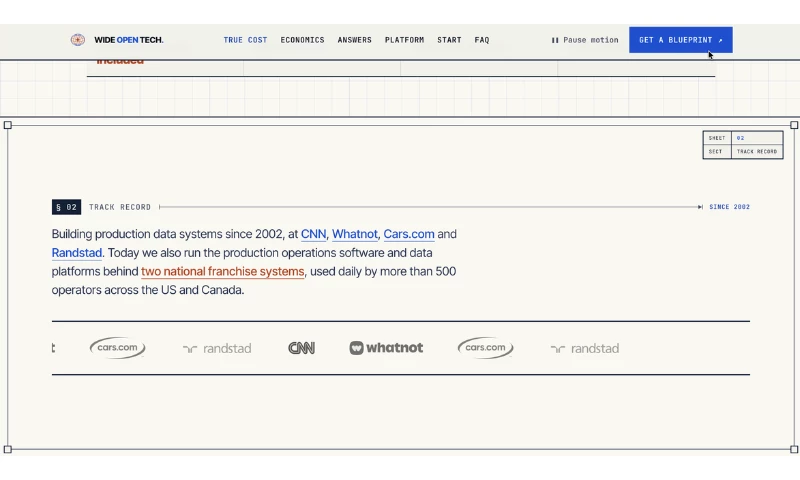This screenshot has height=480, width=800.
Task: Follow the Whatnot text link
Action: [x=355, y=234]
